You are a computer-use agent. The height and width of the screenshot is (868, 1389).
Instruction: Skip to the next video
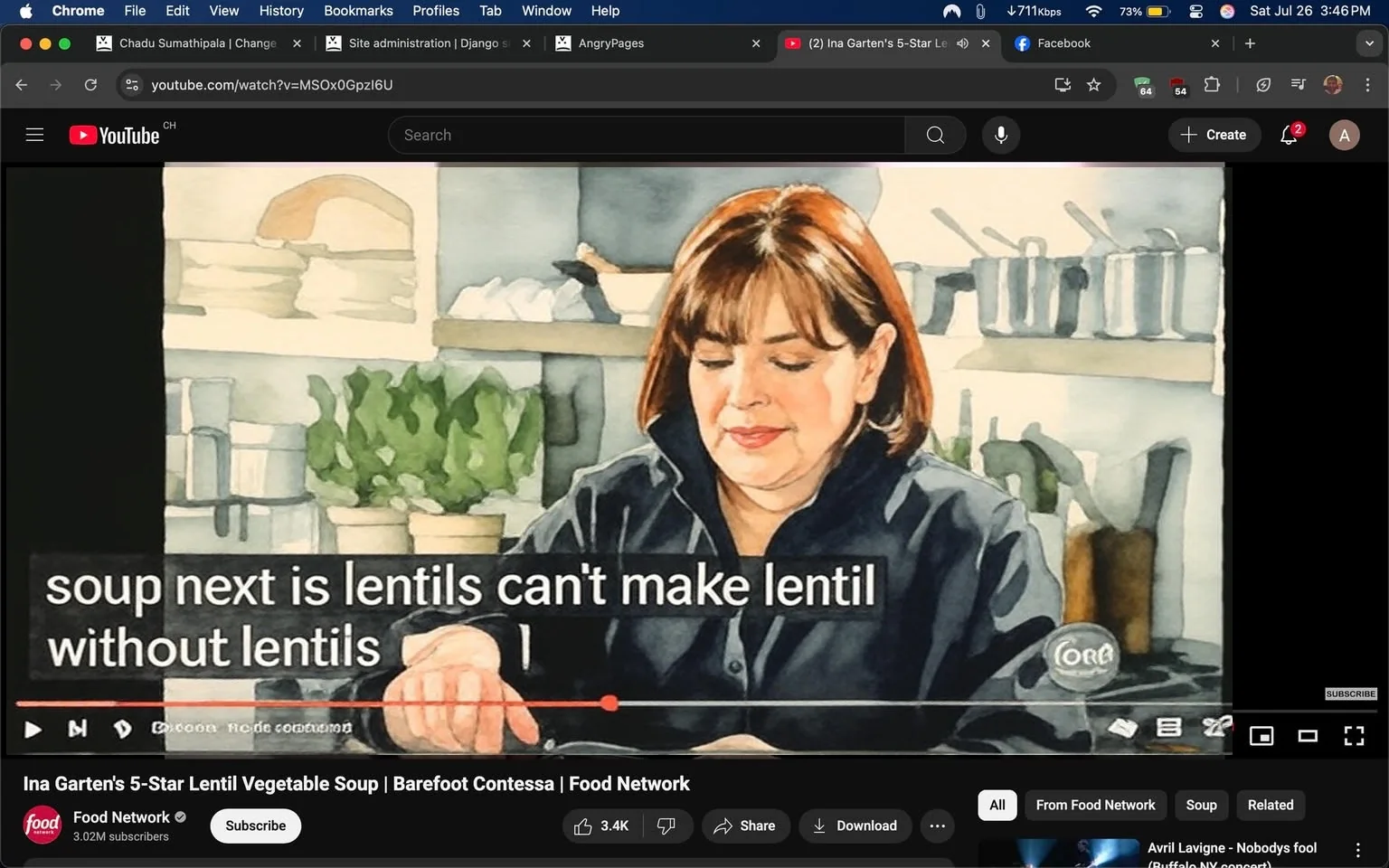pos(78,728)
